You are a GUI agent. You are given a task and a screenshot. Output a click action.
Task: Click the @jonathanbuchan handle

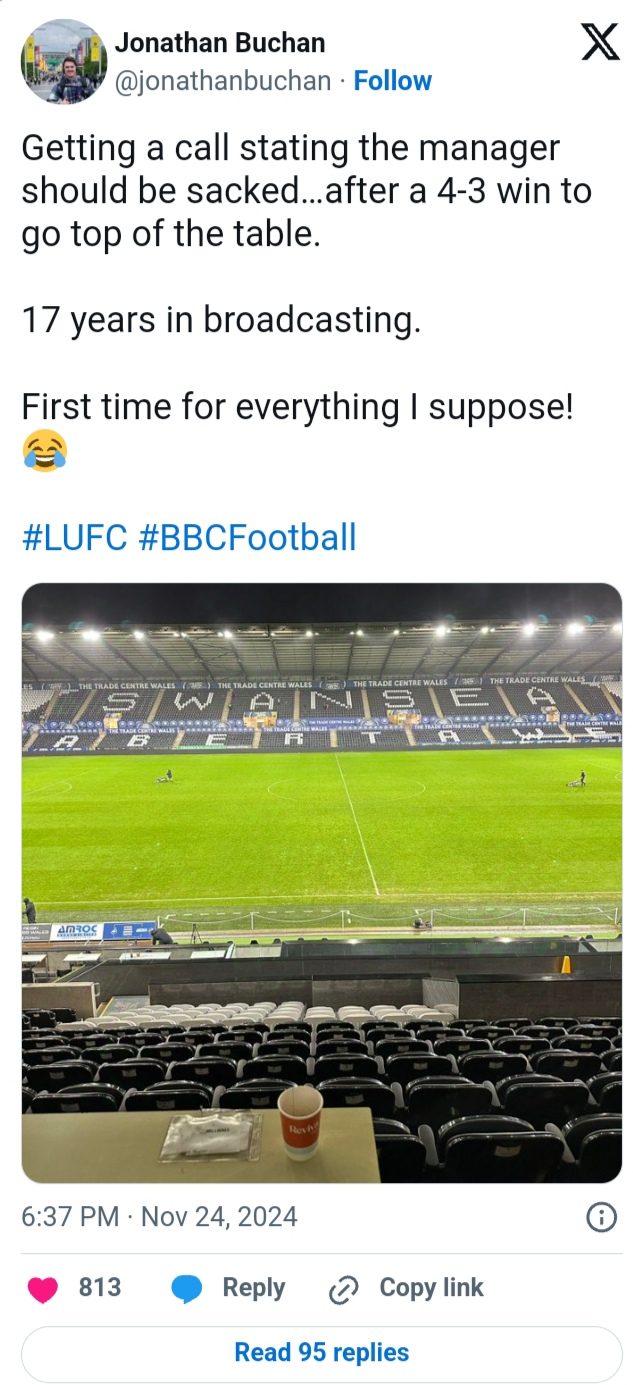[x=223, y=81]
